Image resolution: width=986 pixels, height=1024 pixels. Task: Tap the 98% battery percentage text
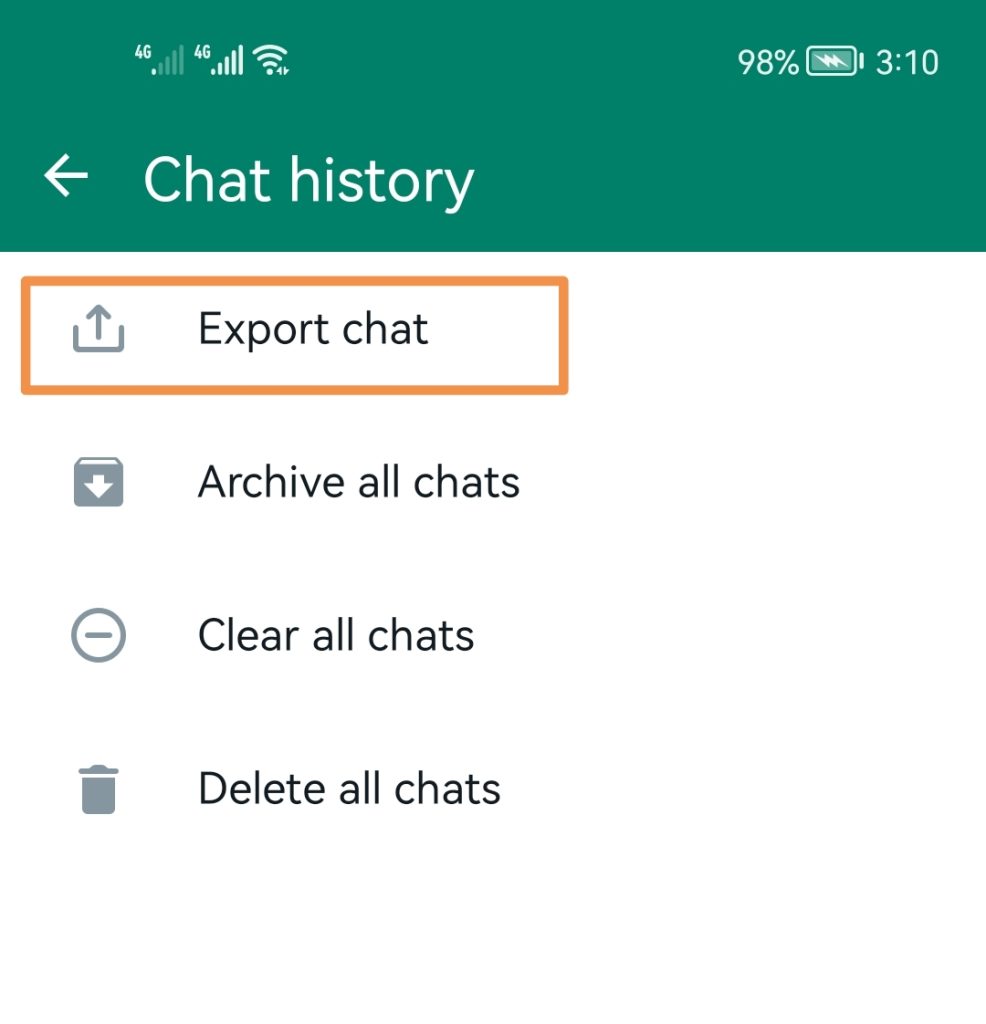coord(768,63)
